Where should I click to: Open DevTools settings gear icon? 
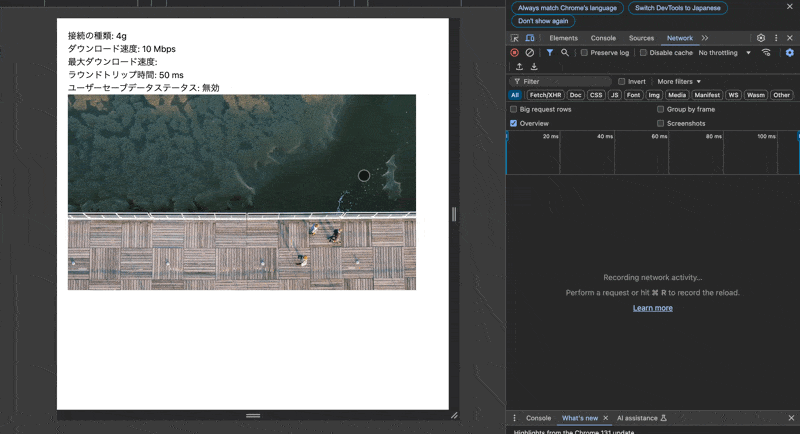(761, 38)
